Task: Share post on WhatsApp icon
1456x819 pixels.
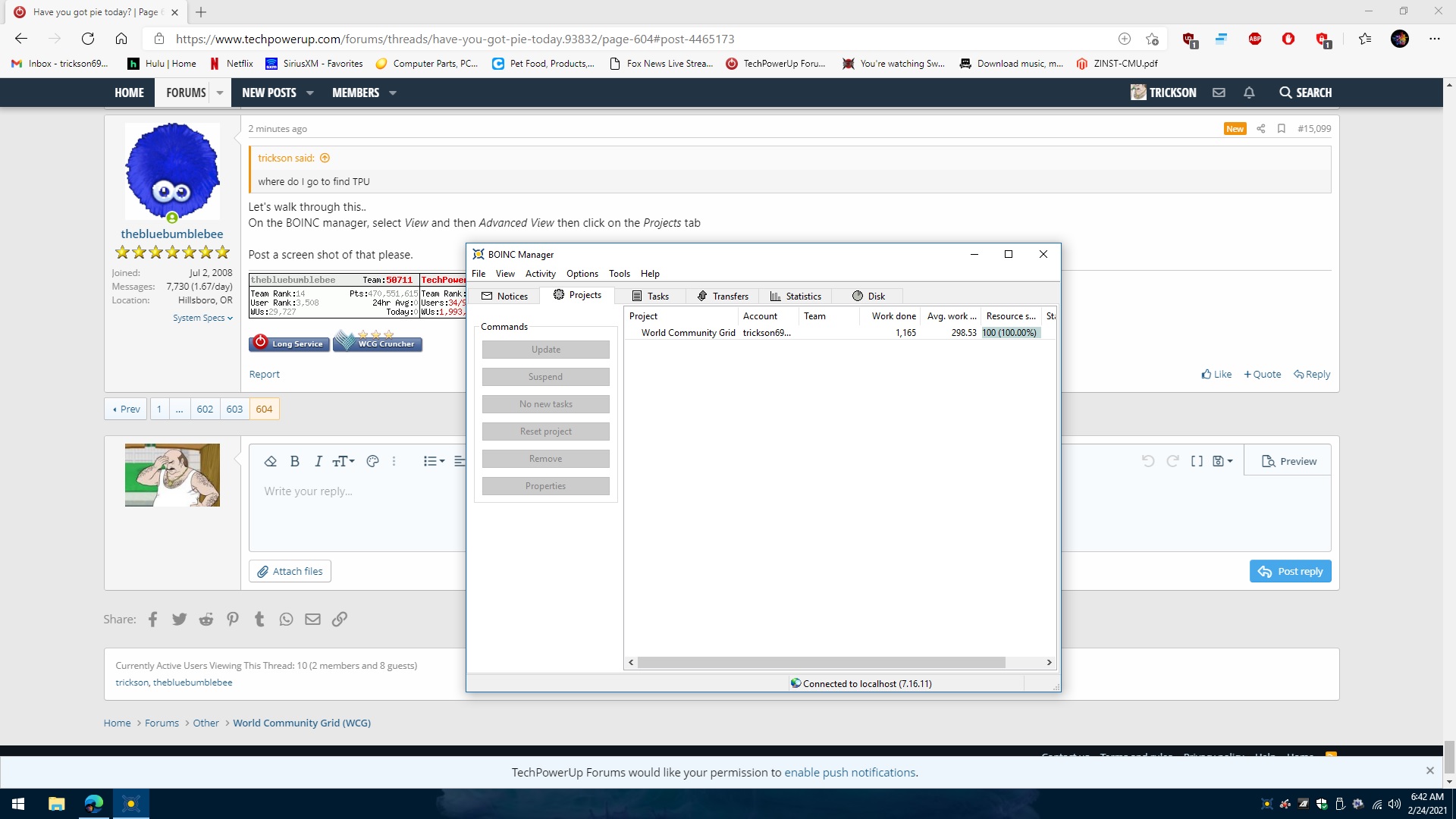Action: pyautogui.click(x=286, y=620)
